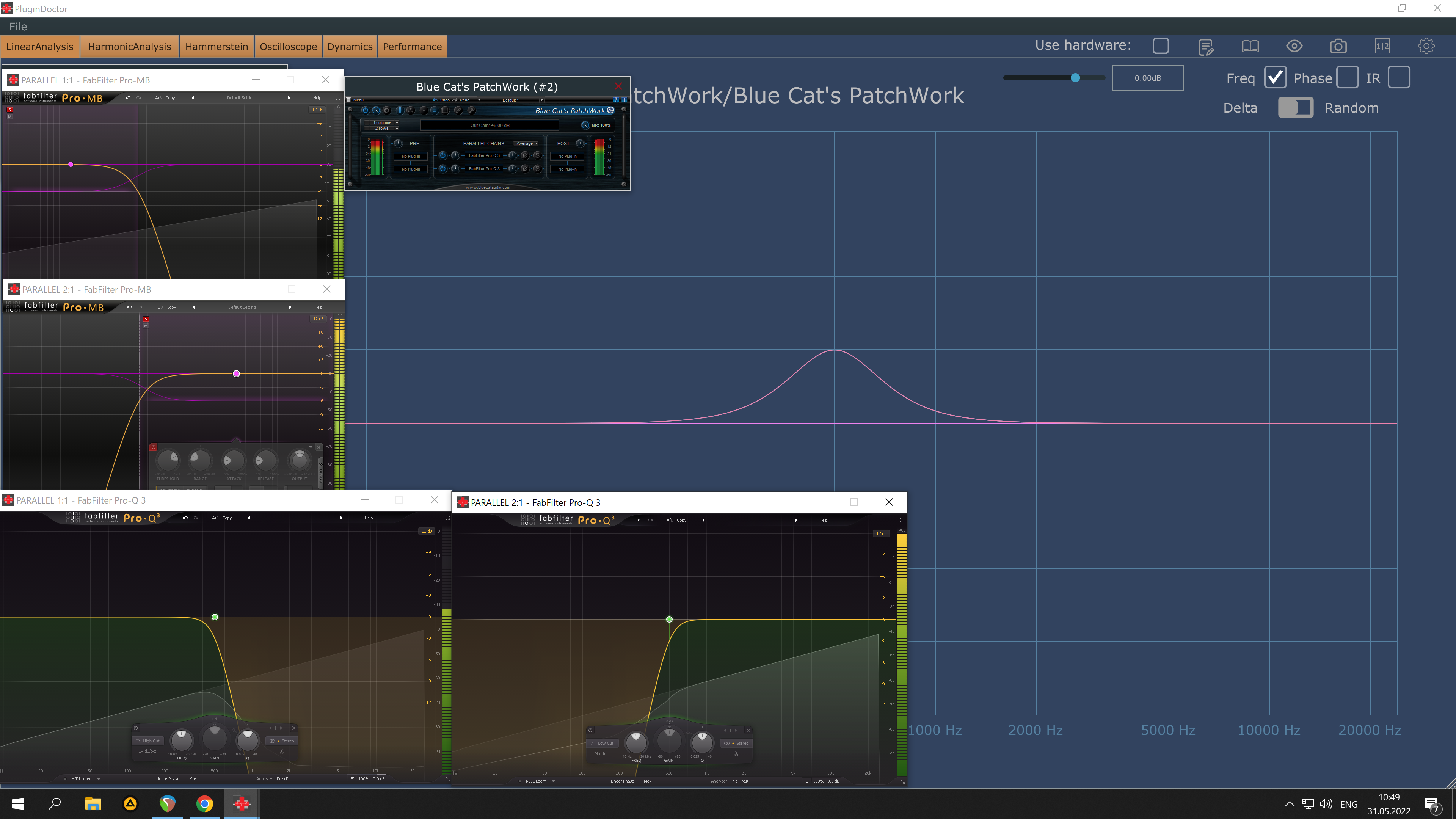
Task: Enable the IR checkbox
Action: 1399,77
